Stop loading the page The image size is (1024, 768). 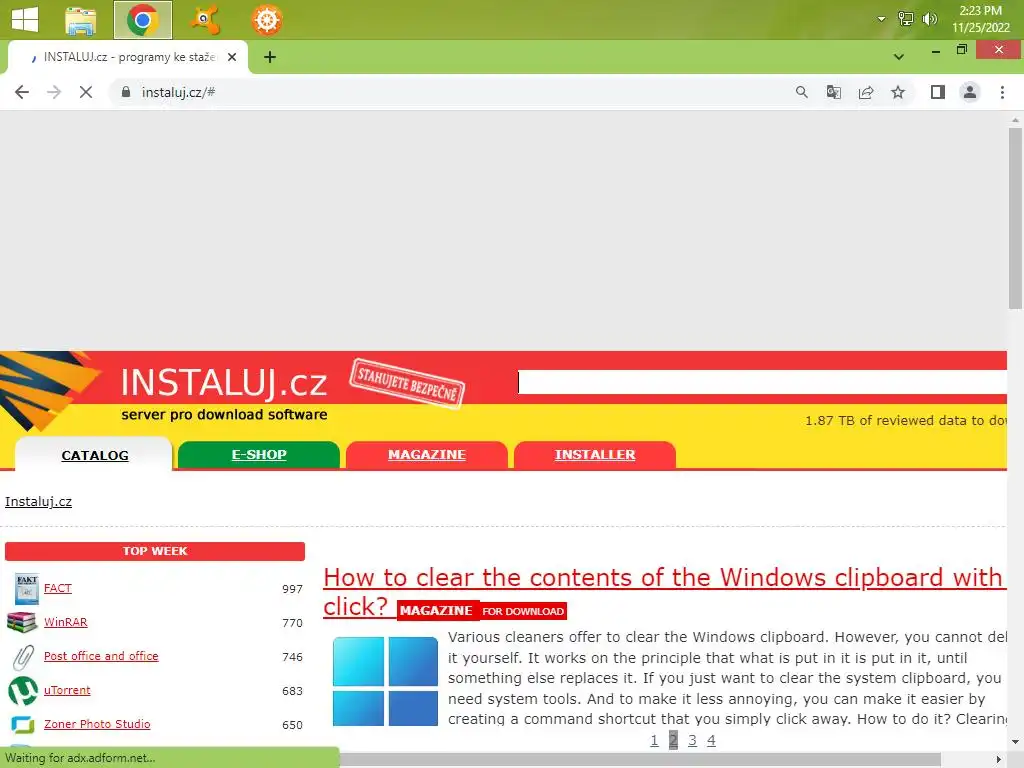(x=86, y=92)
